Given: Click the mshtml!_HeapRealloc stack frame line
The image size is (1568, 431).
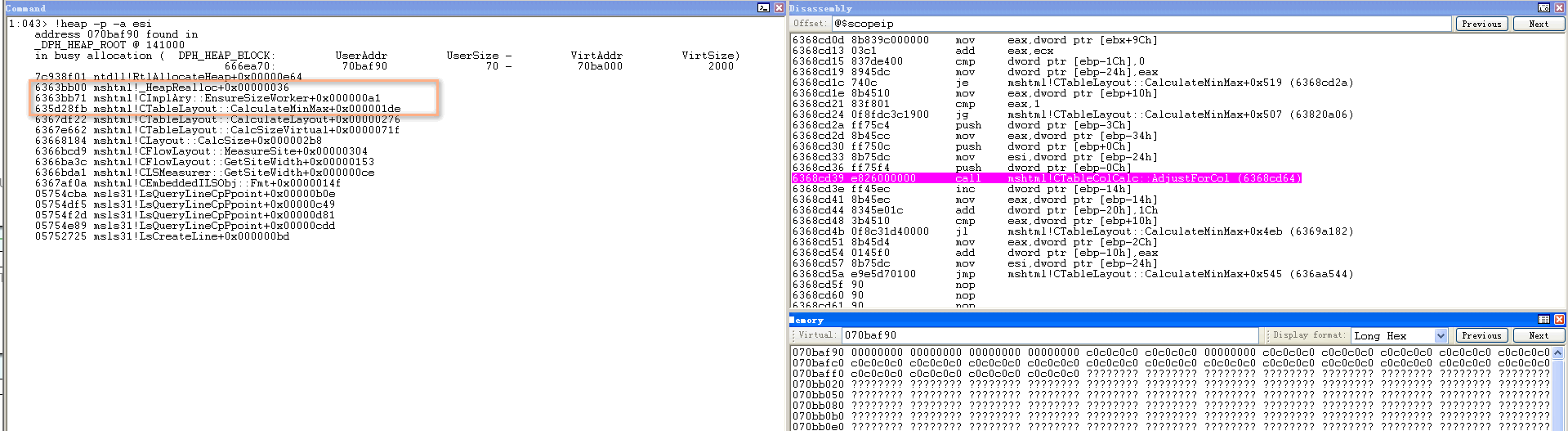Looking at the screenshot, I should pos(162,88).
